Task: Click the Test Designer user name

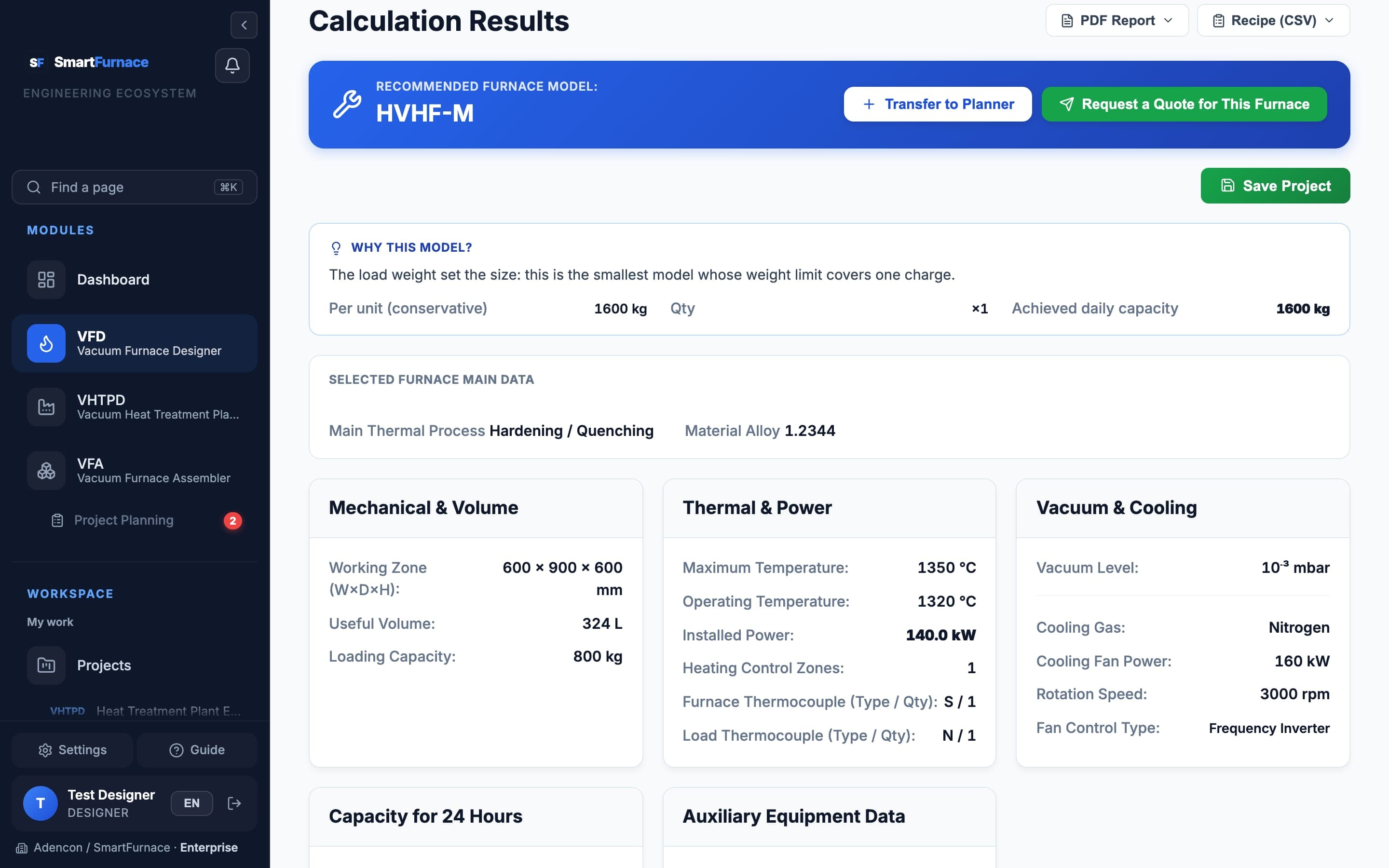Action: point(111,795)
